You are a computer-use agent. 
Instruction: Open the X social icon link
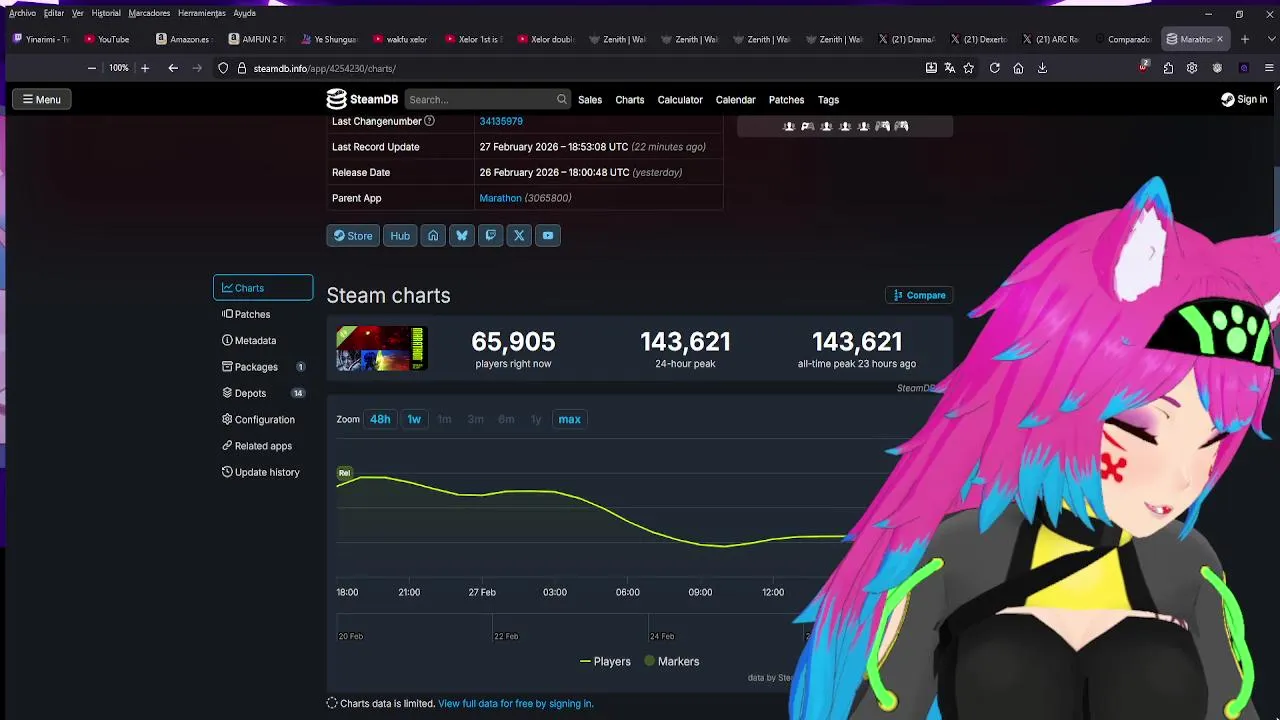pos(519,236)
